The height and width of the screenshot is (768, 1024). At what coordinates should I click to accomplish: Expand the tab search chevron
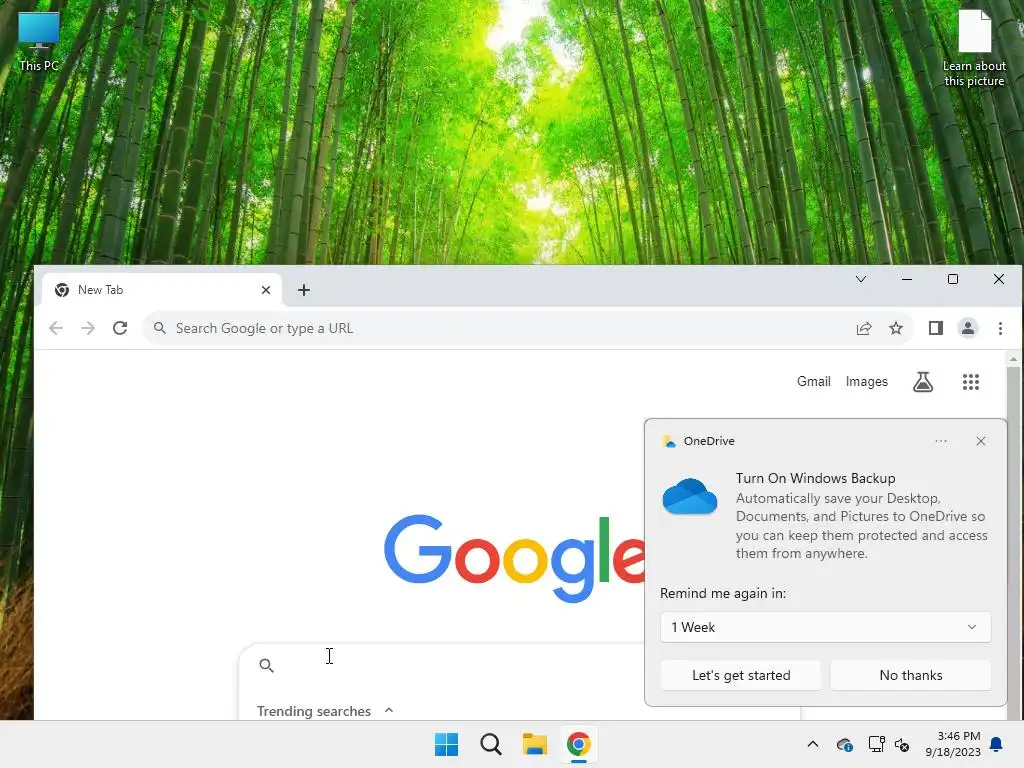[x=861, y=280]
